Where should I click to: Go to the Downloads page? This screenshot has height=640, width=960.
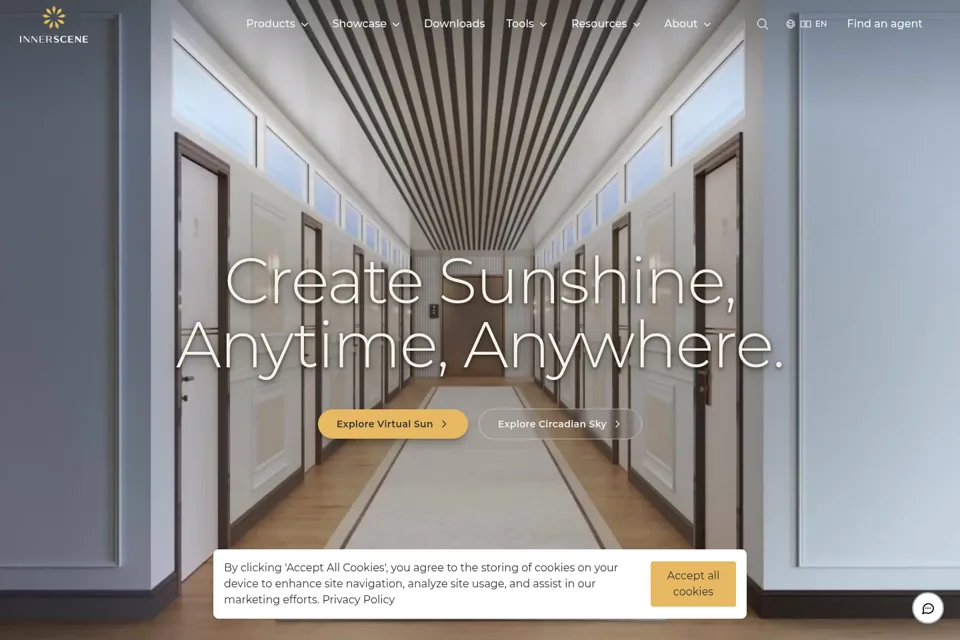click(454, 24)
